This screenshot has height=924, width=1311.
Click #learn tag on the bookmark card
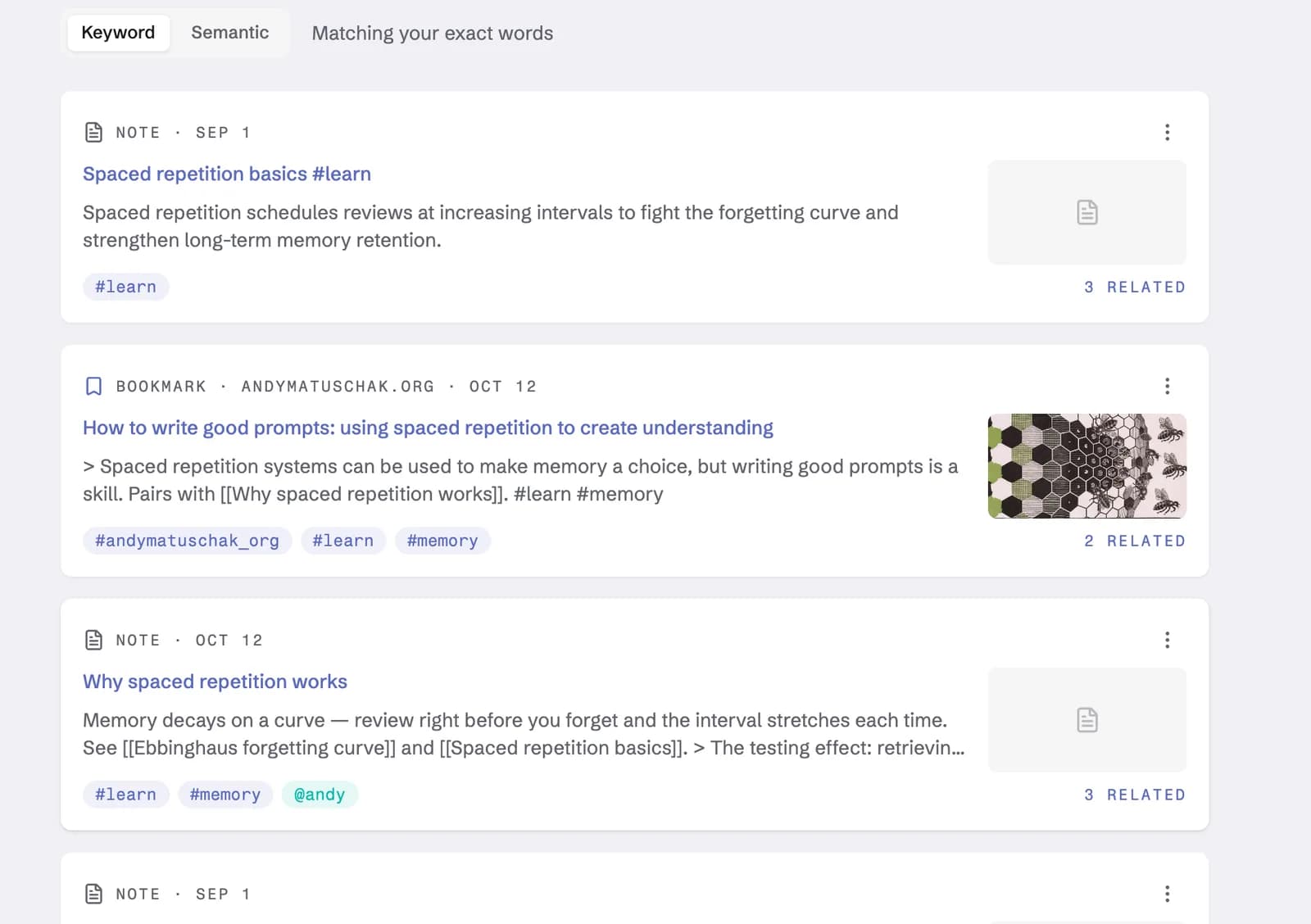click(343, 541)
